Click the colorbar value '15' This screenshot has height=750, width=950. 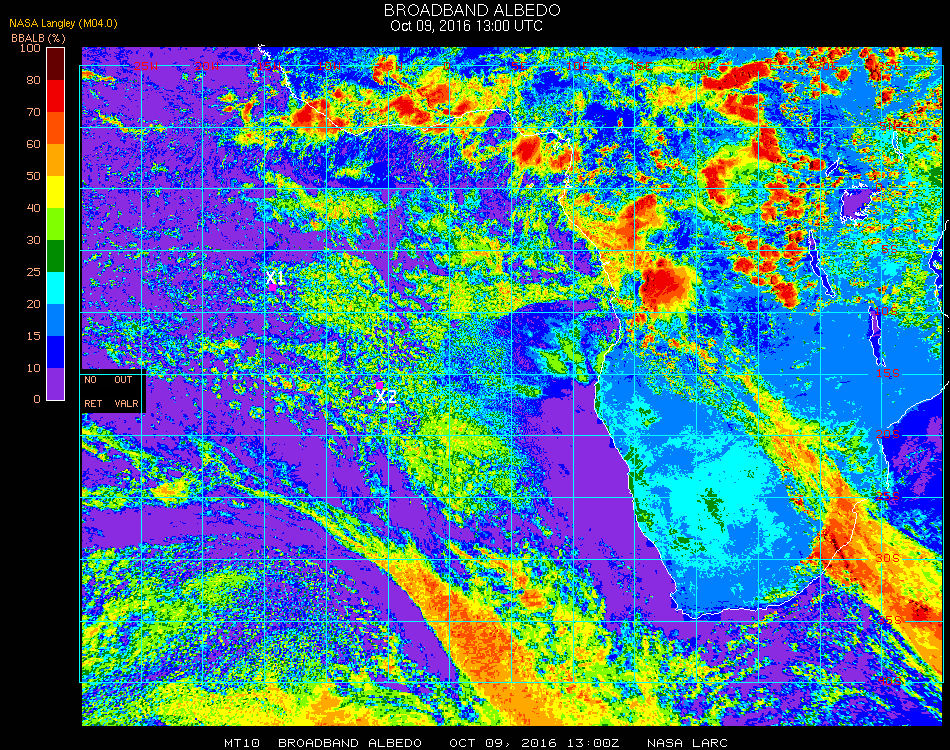[x=33, y=336]
